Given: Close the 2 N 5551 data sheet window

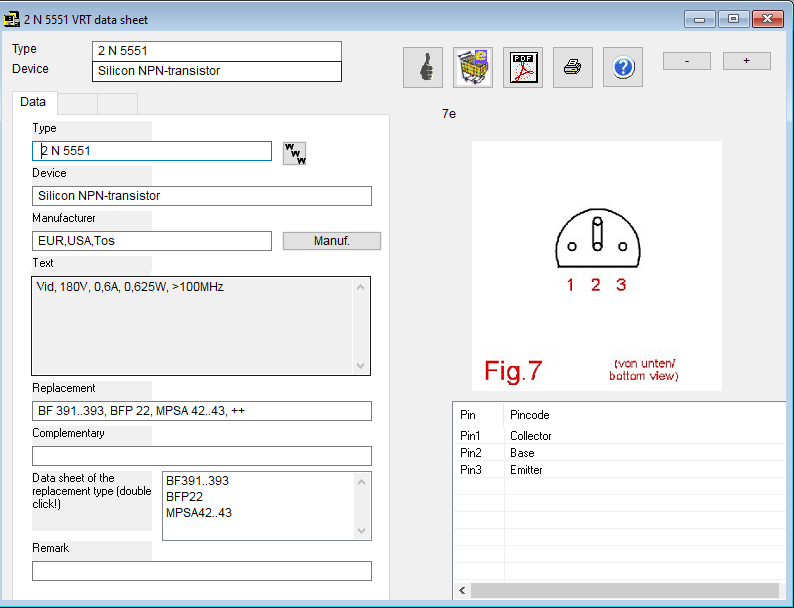Looking at the screenshot, I should pyautogui.click(x=768, y=19).
